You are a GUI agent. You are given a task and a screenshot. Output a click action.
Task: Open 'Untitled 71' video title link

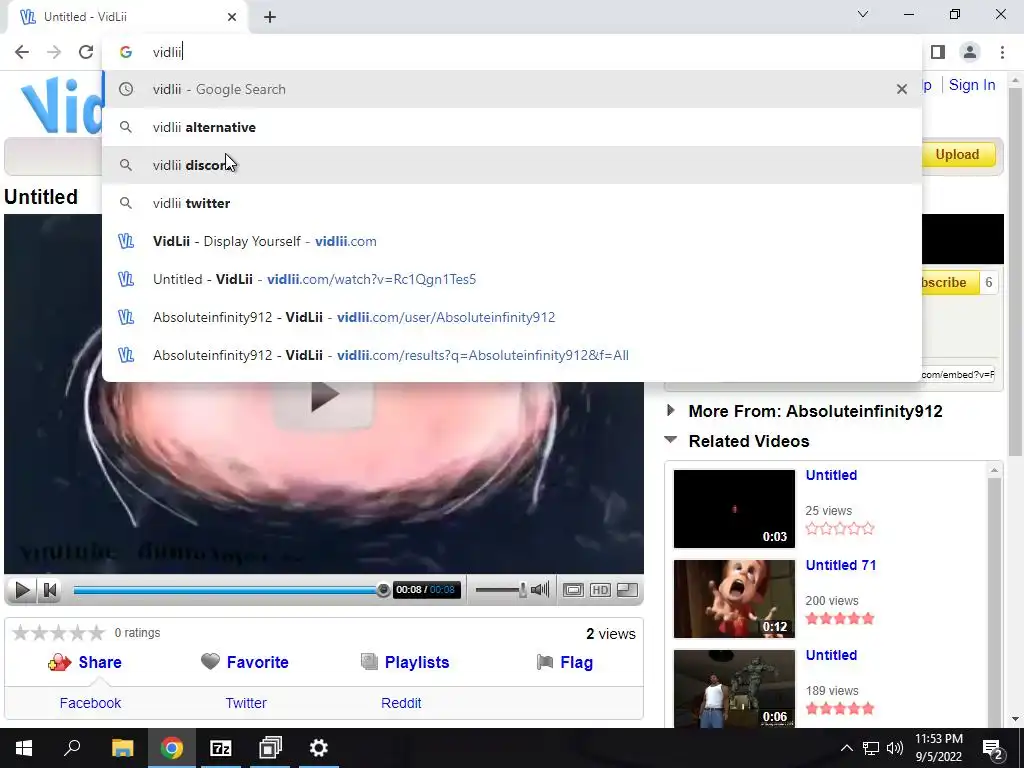(x=840, y=566)
